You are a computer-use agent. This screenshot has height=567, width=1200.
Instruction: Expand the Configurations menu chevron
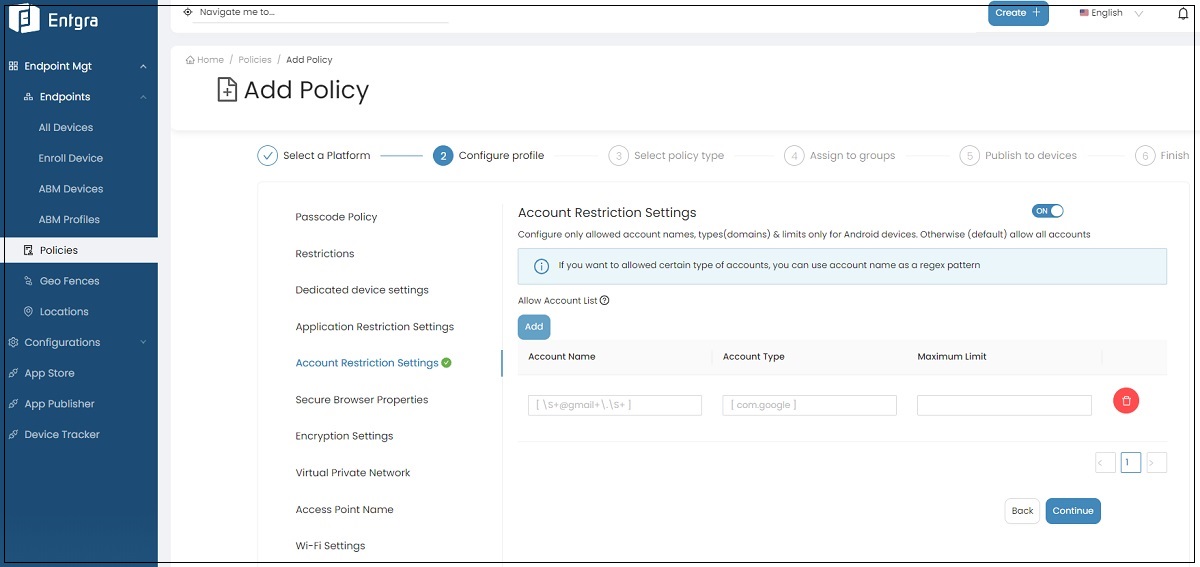tap(143, 342)
